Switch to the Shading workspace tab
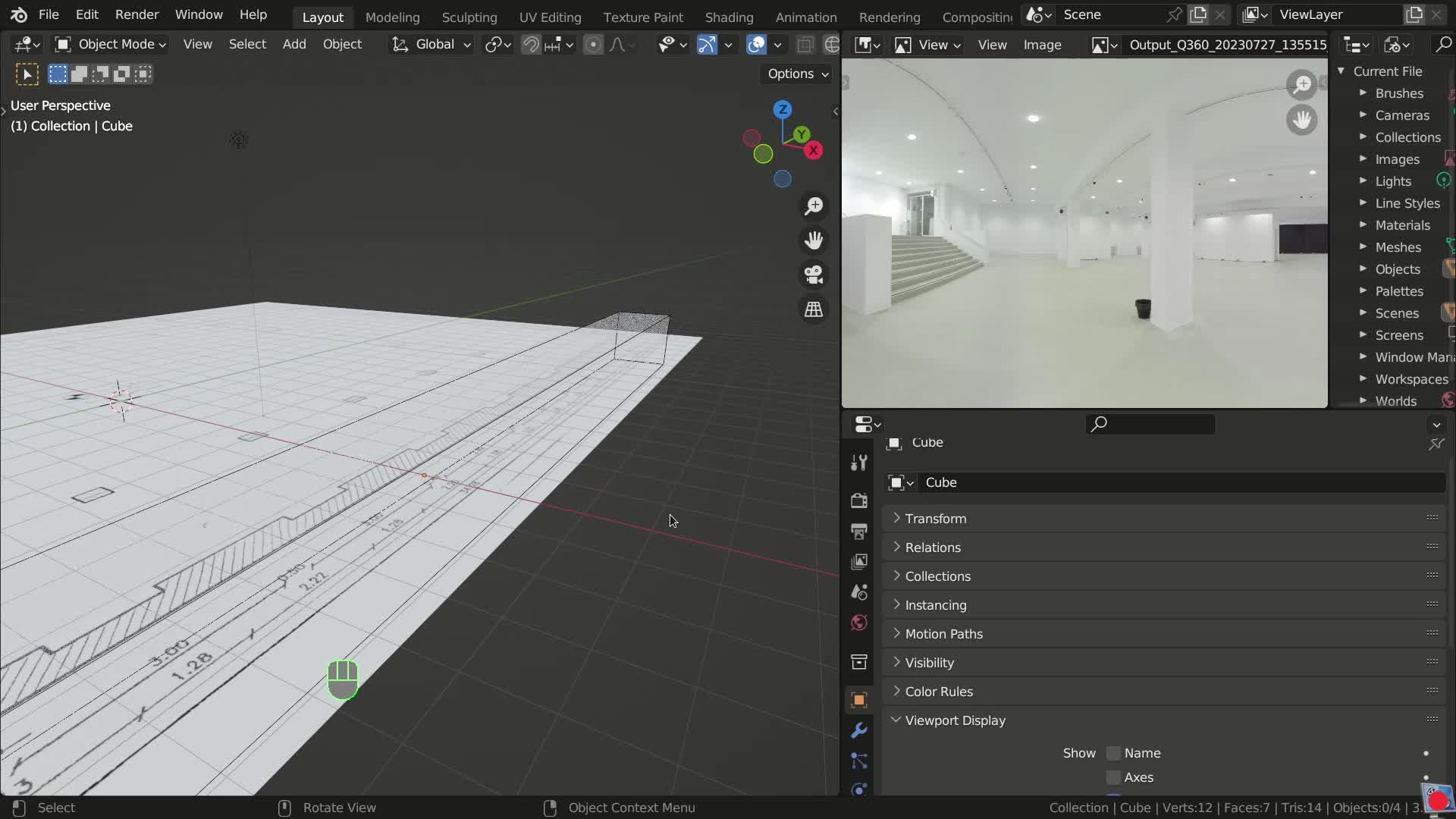 pyautogui.click(x=729, y=17)
